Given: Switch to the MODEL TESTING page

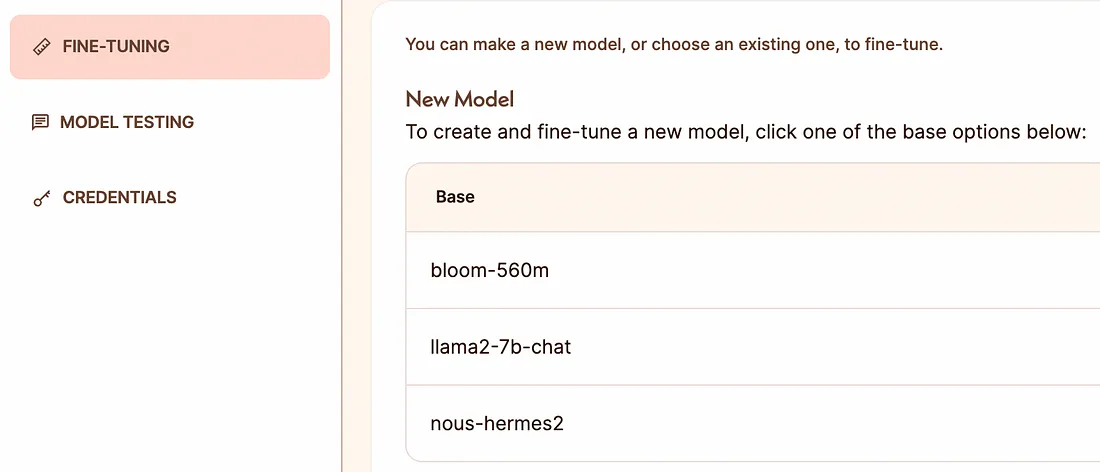Looking at the screenshot, I should coord(126,123).
